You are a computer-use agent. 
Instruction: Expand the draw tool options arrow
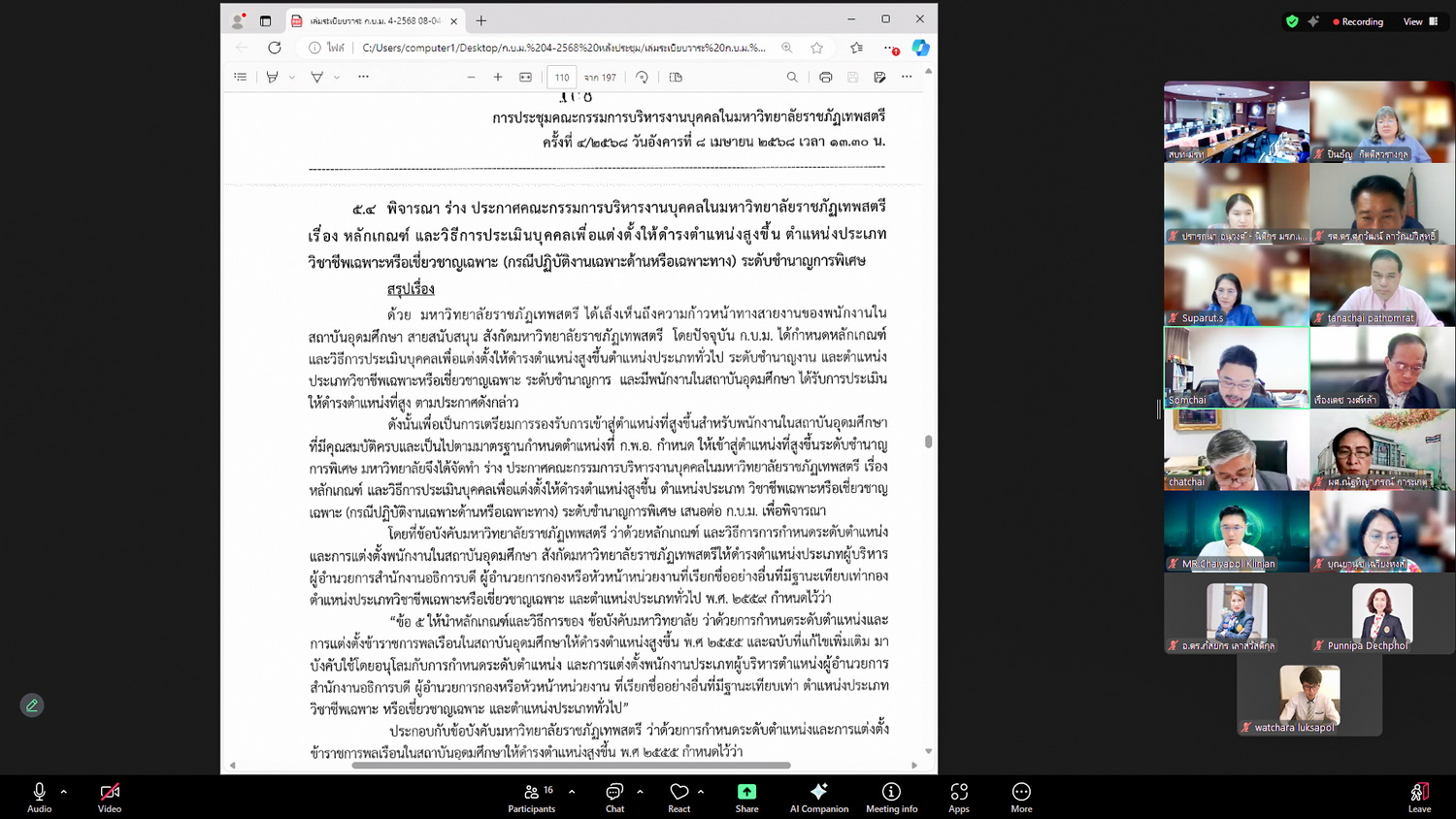coord(337,78)
